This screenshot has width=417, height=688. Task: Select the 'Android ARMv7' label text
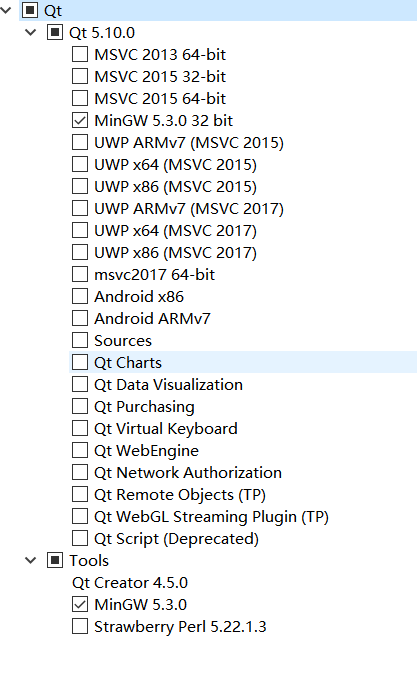click(x=152, y=318)
